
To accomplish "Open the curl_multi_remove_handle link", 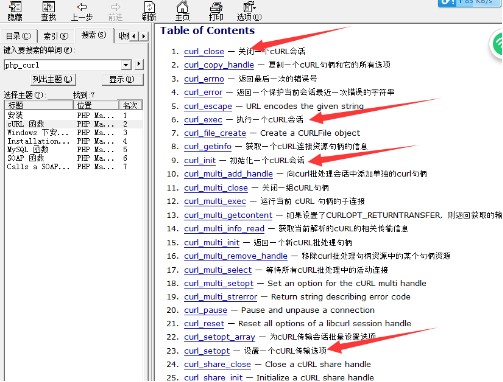I will (x=236, y=256).
